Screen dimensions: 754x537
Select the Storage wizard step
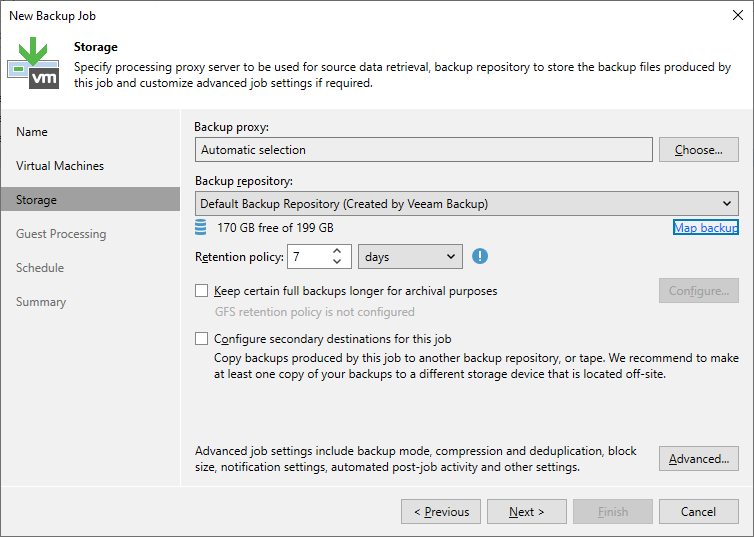(x=90, y=200)
